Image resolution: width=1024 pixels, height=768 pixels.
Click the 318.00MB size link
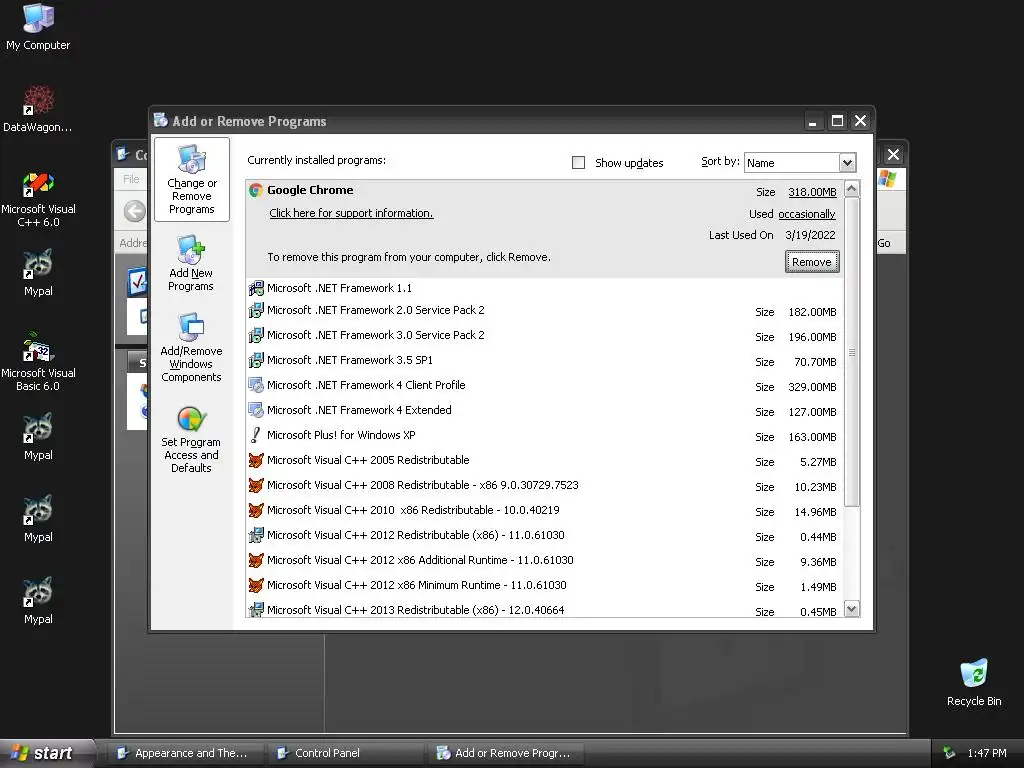coord(812,192)
